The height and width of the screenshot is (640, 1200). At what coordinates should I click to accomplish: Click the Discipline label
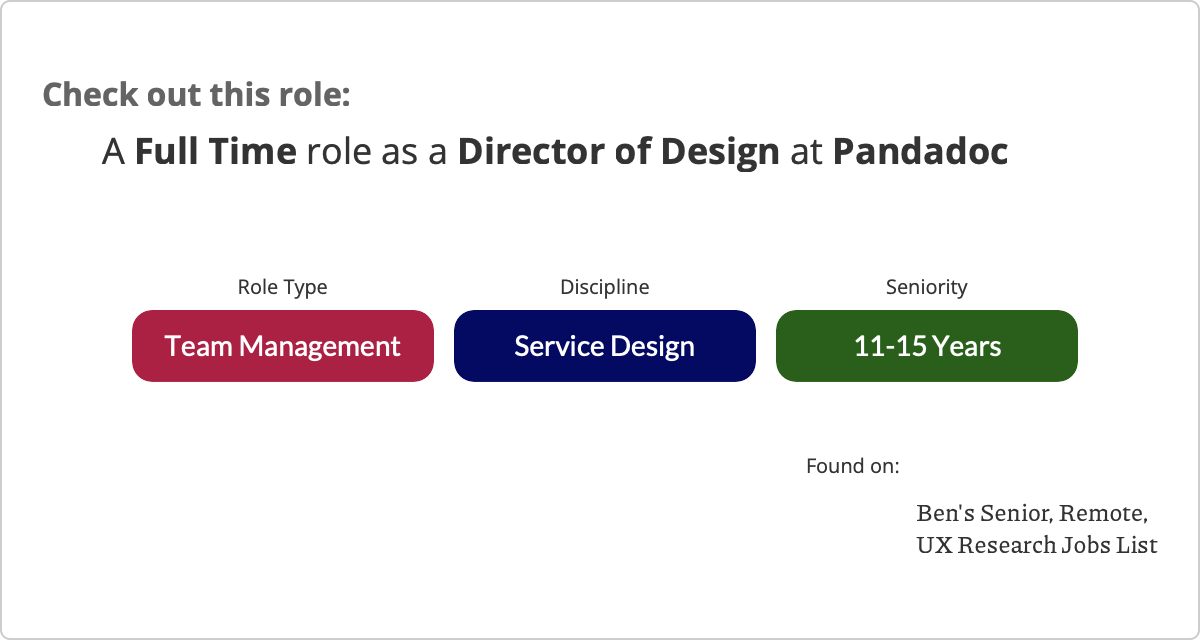(604, 287)
